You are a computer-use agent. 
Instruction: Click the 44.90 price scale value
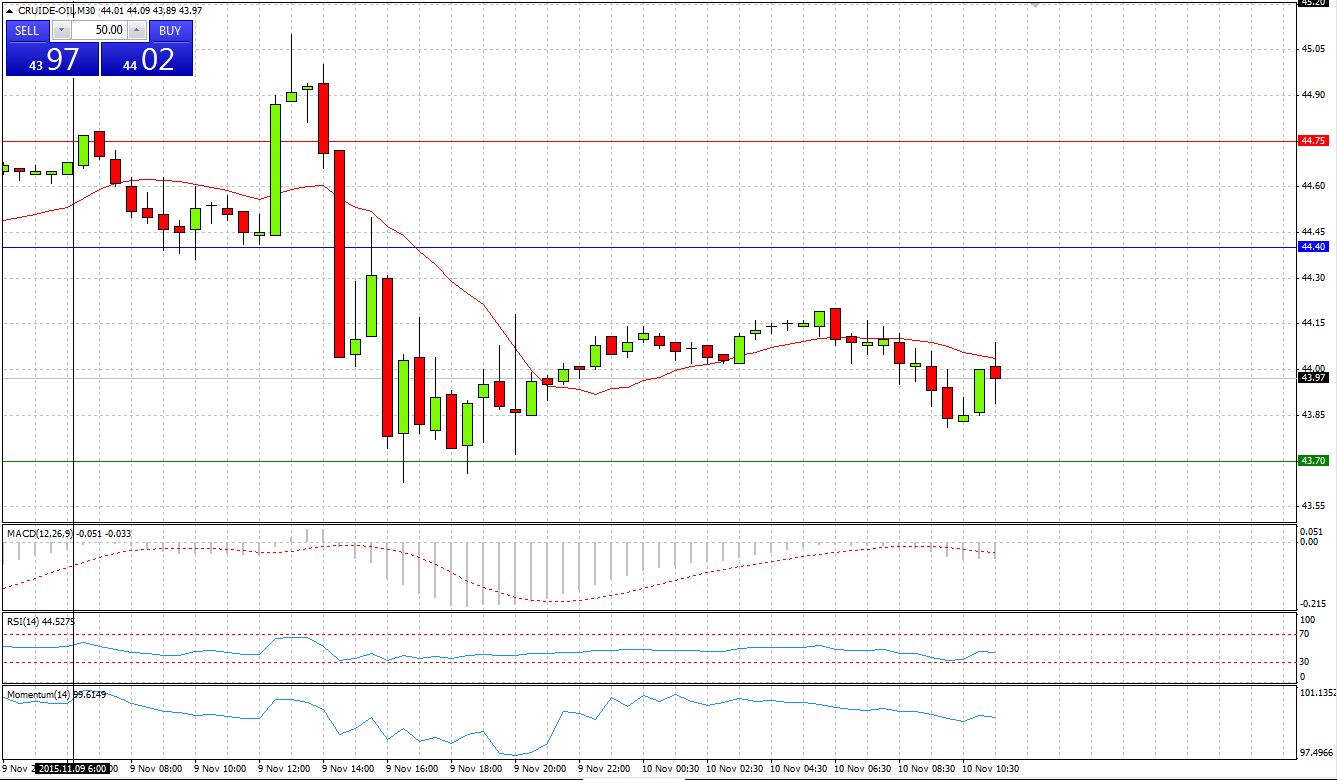pyautogui.click(x=1313, y=95)
